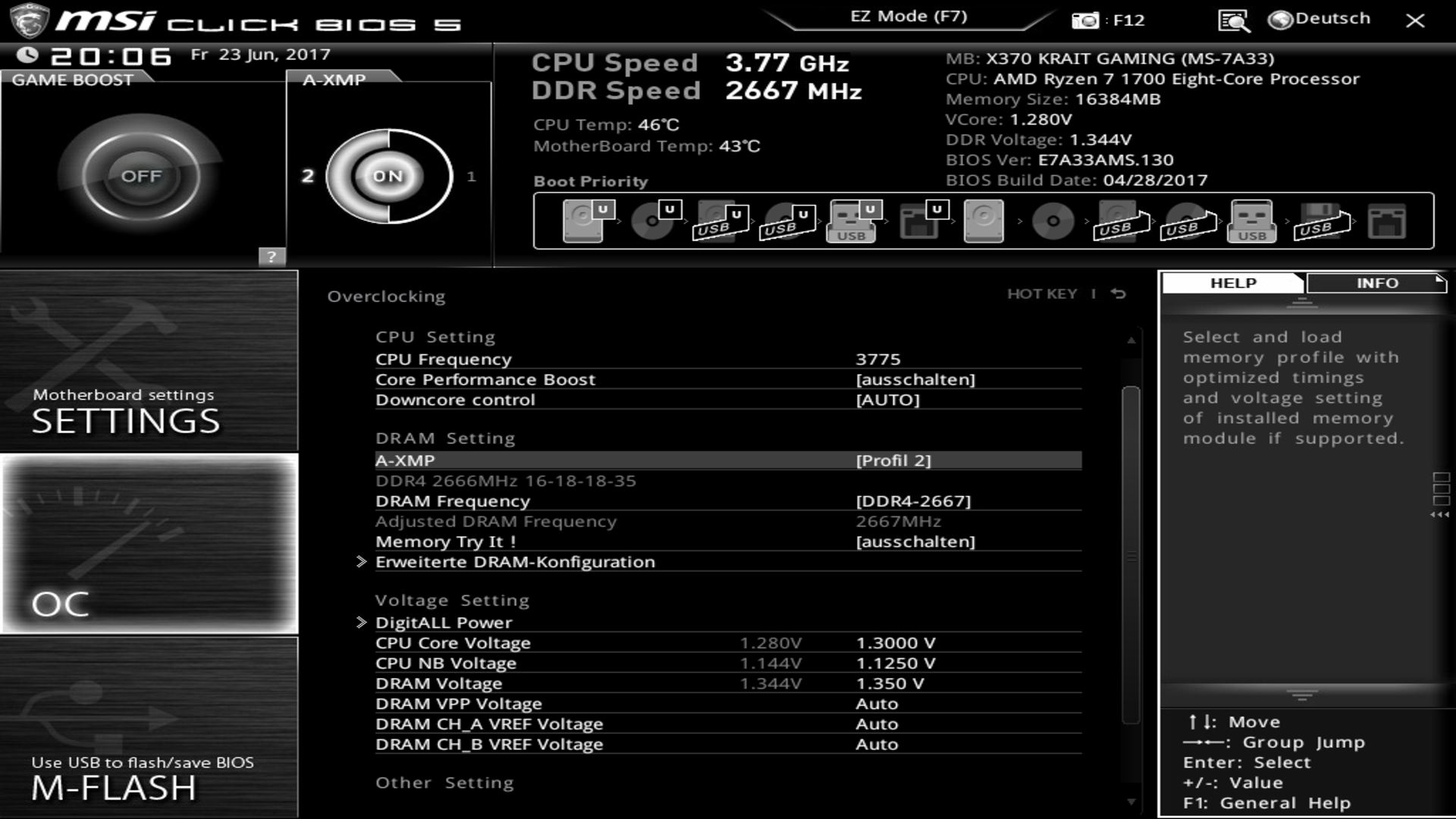
Task: Open the search magnifier icon
Action: tap(1234, 20)
